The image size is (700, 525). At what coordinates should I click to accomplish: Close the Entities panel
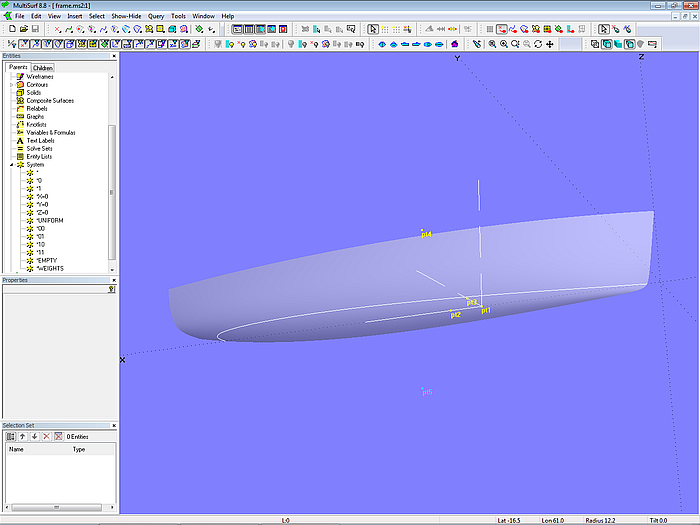click(x=114, y=56)
